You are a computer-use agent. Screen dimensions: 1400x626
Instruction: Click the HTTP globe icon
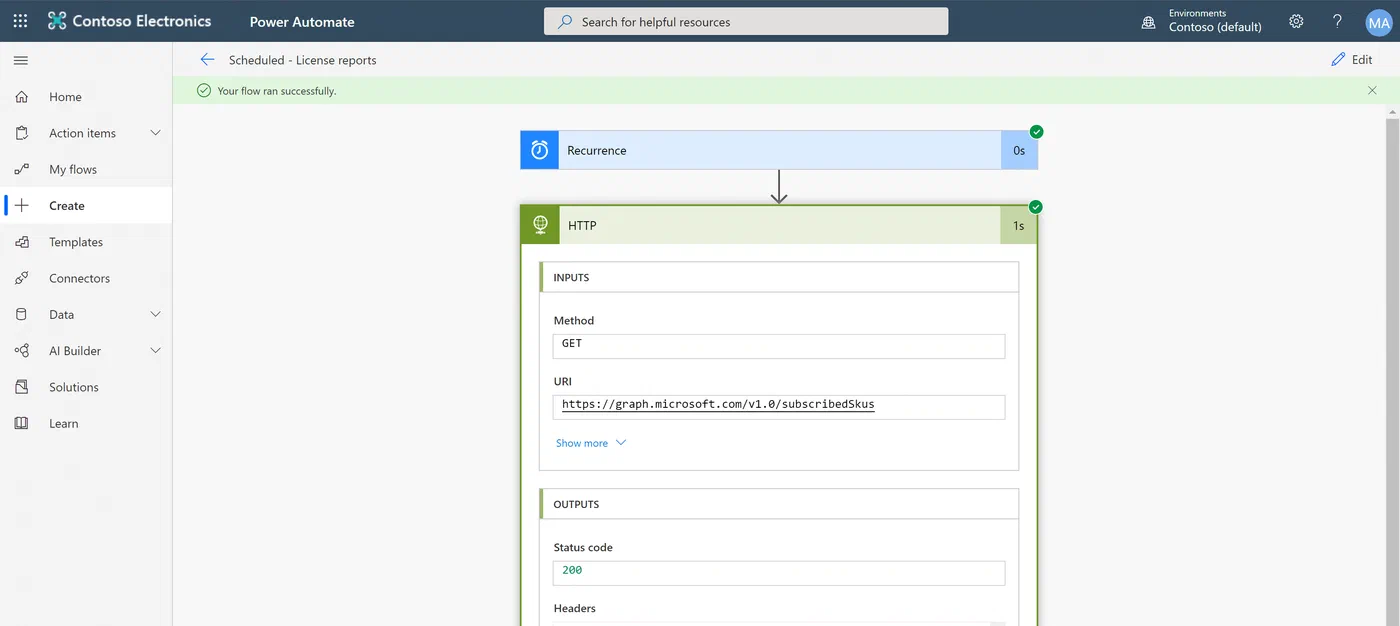(540, 225)
